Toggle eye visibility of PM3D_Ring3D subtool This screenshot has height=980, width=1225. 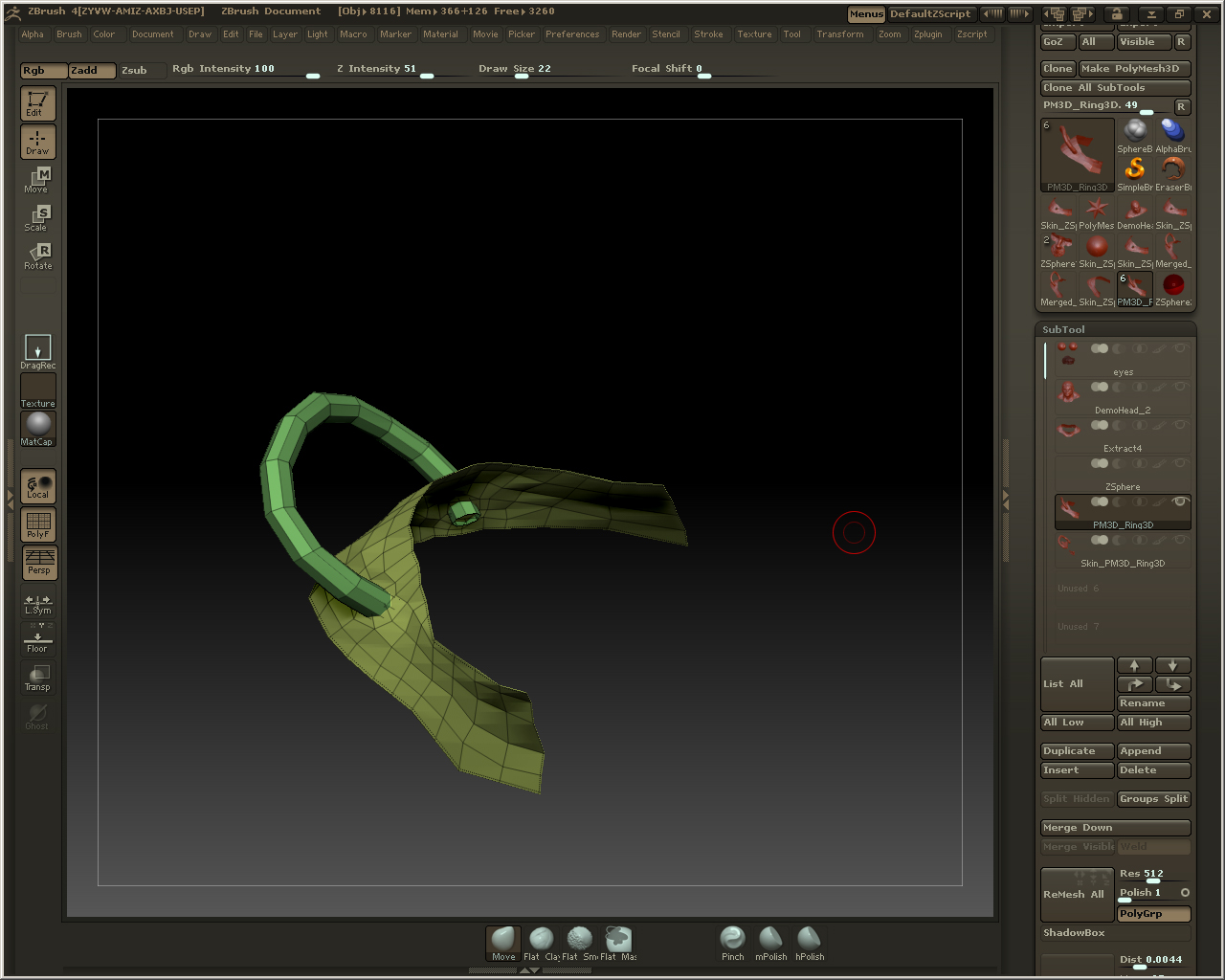tap(1180, 501)
